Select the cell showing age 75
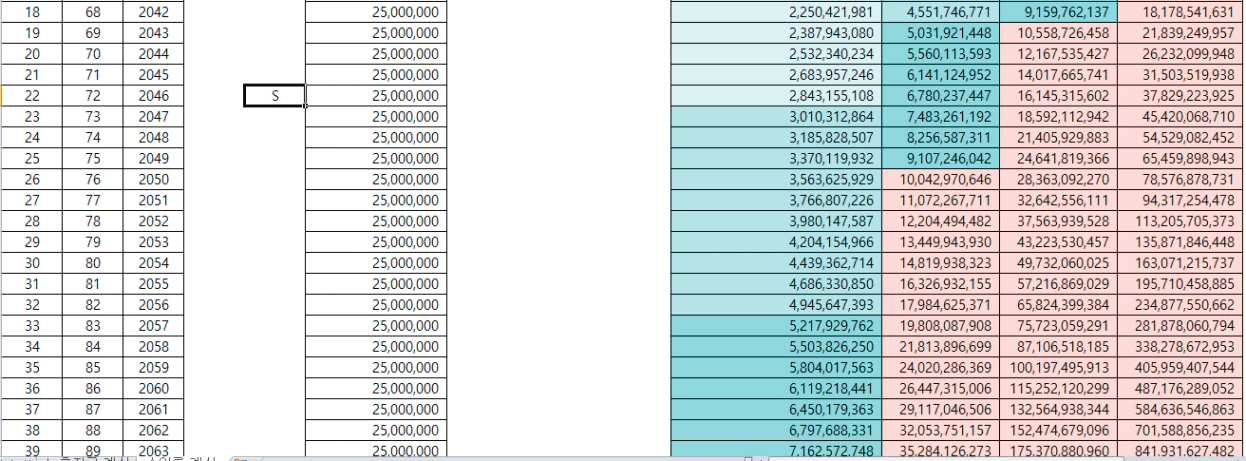1246x461 pixels. 91,158
